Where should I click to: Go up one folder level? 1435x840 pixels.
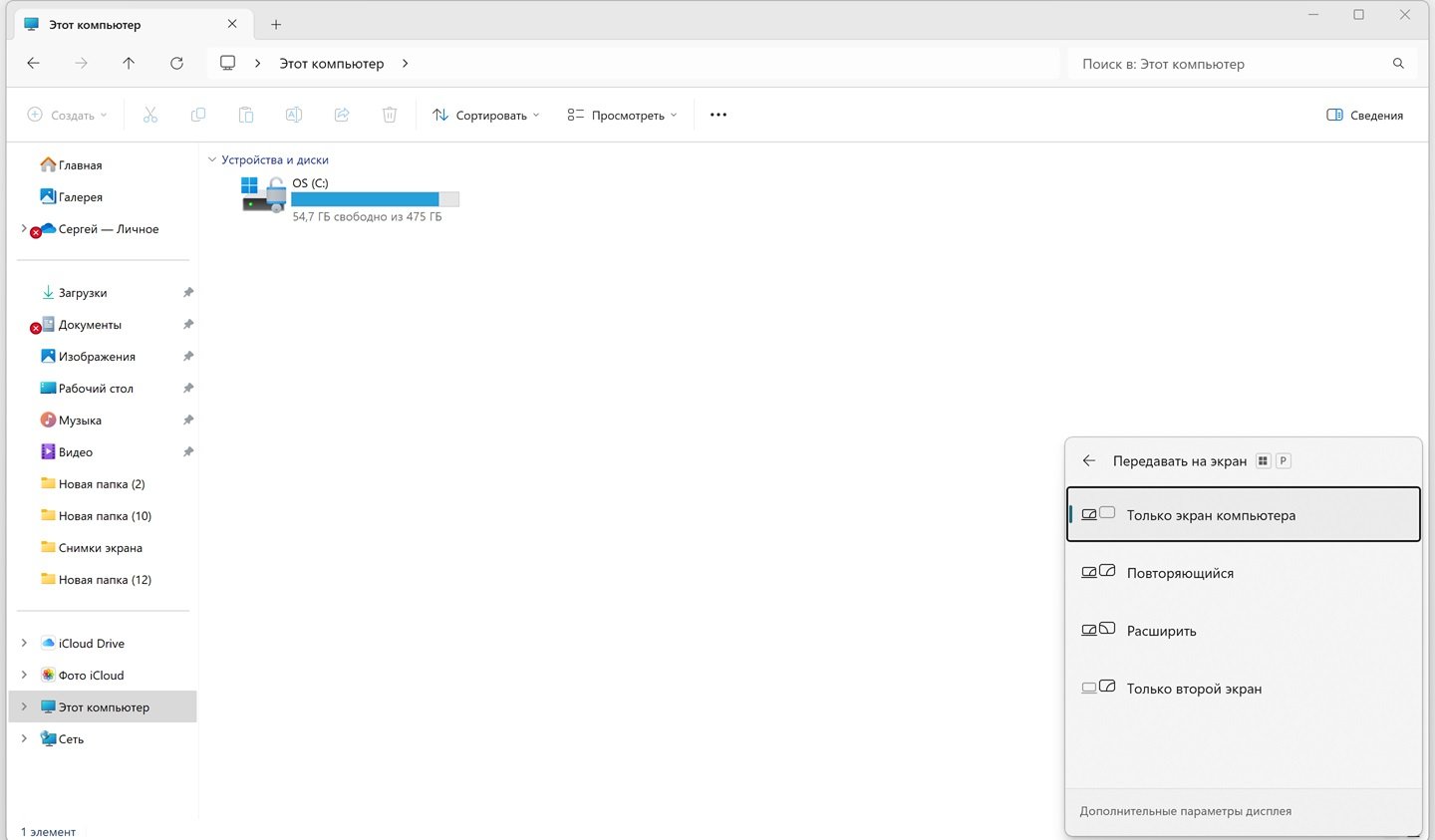(x=129, y=63)
